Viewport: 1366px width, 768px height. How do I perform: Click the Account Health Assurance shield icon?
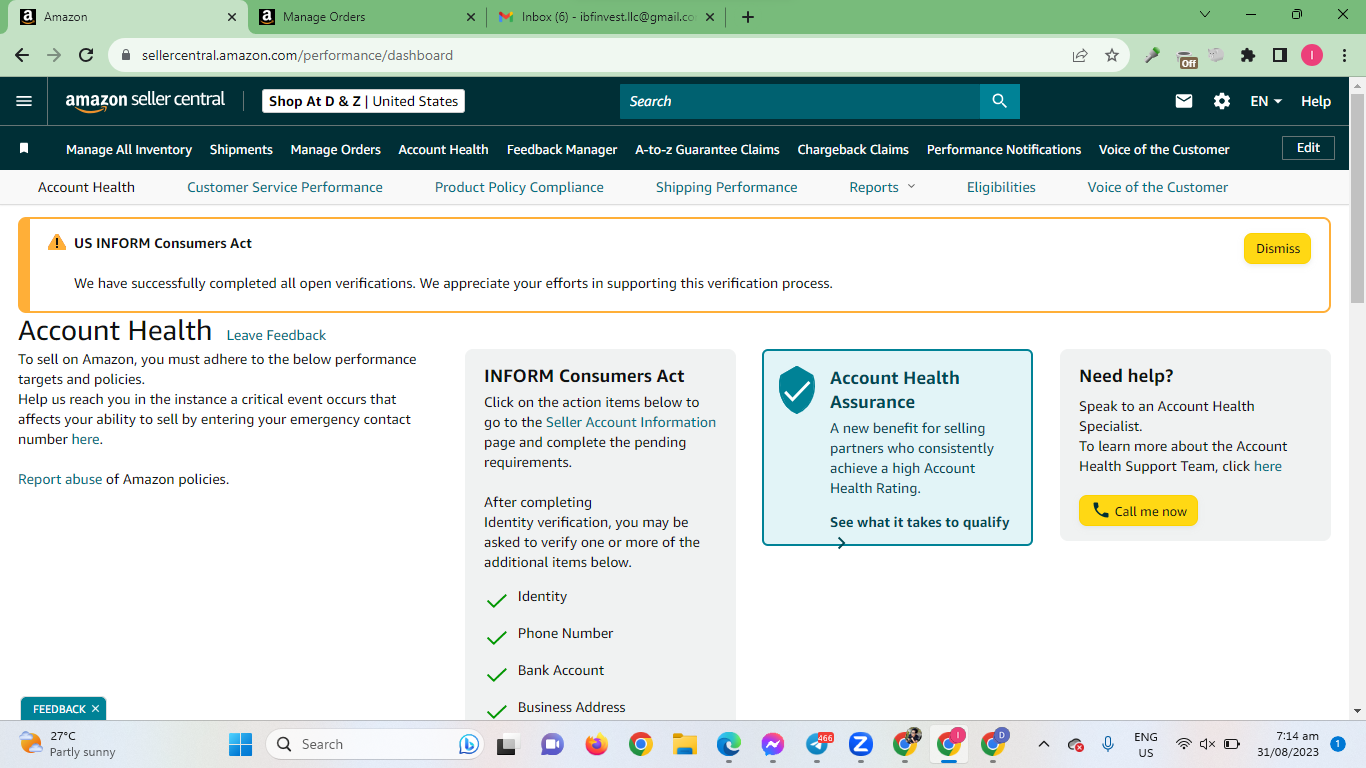coord(797,389)
